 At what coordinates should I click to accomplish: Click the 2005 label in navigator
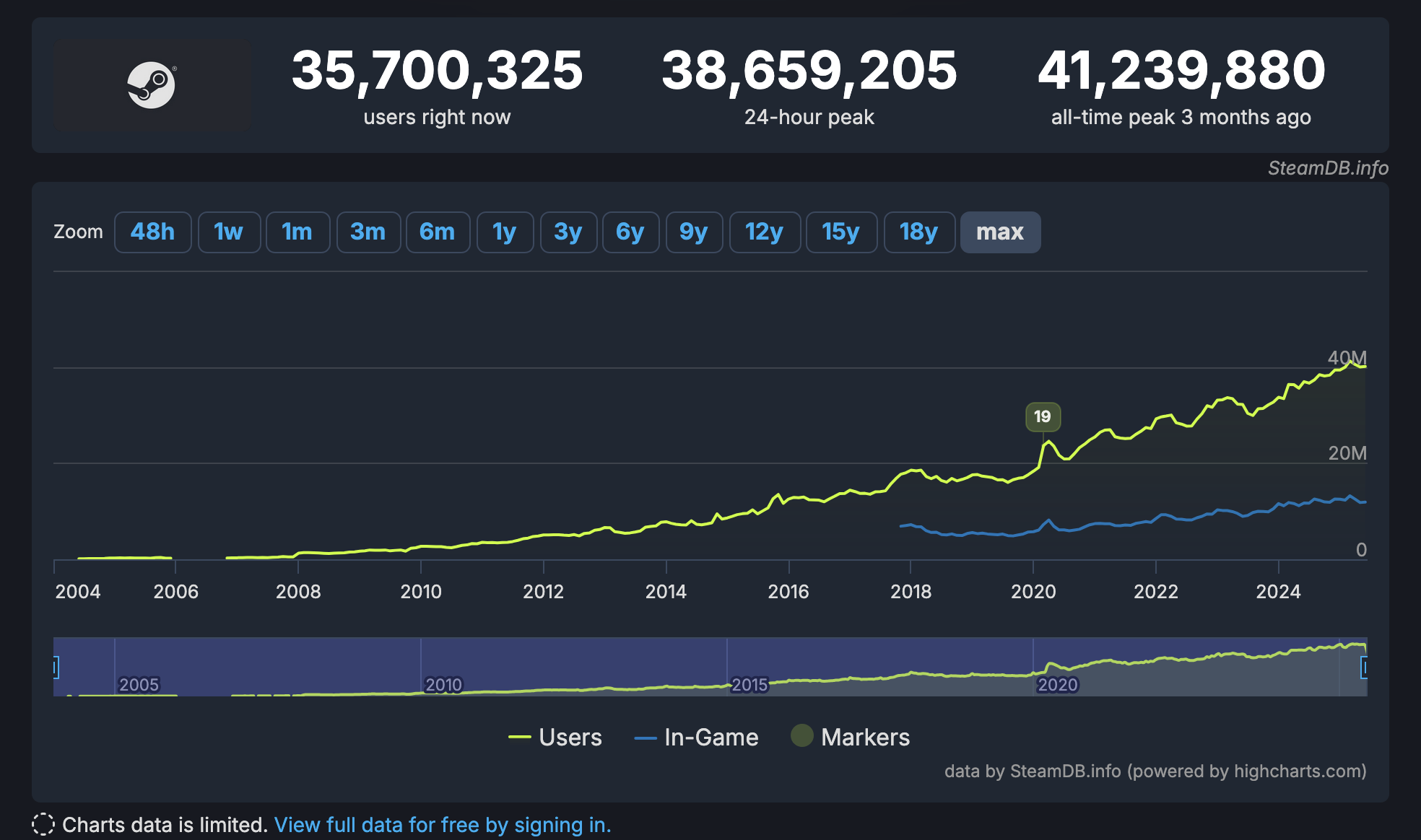139,684
